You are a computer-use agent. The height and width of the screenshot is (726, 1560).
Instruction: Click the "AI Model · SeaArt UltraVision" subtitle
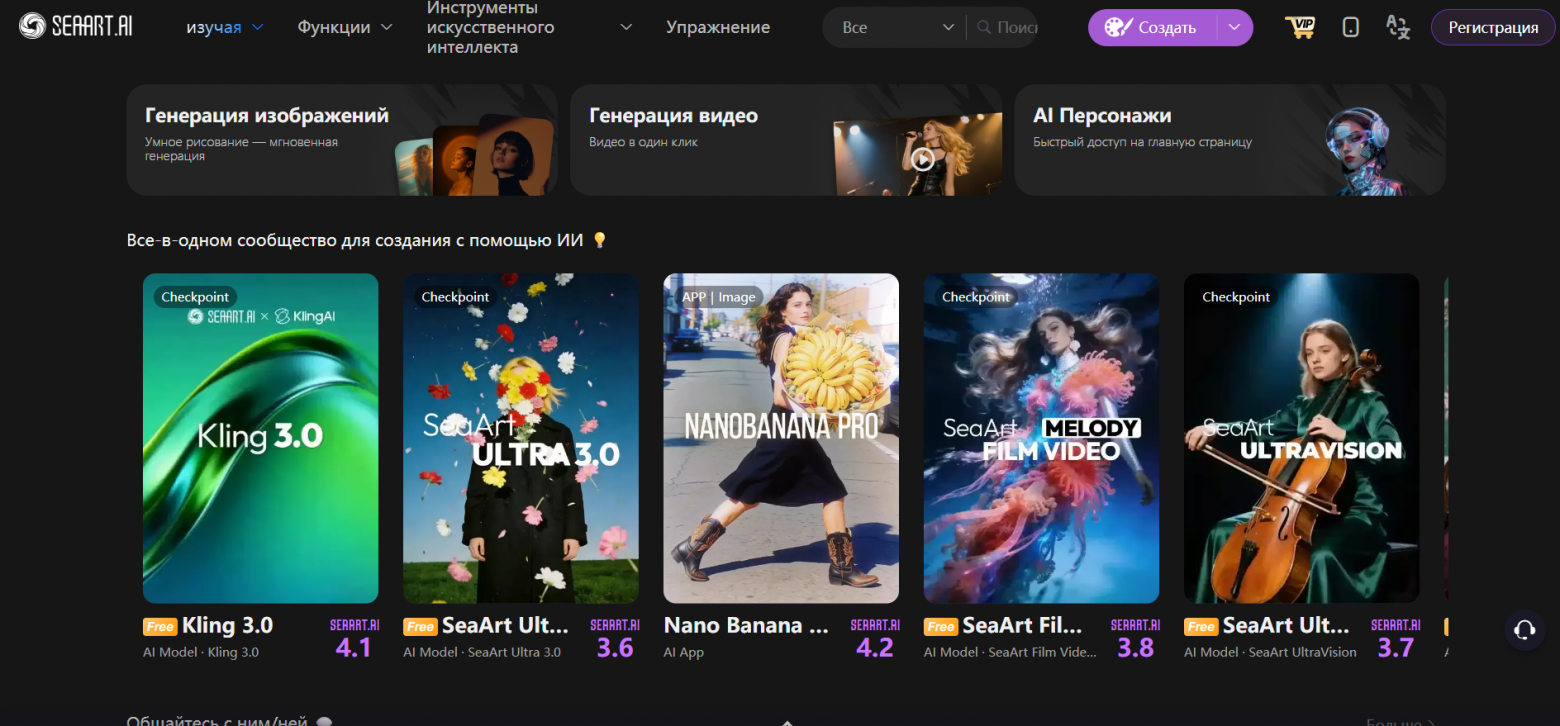click(x=1270, y=652)
